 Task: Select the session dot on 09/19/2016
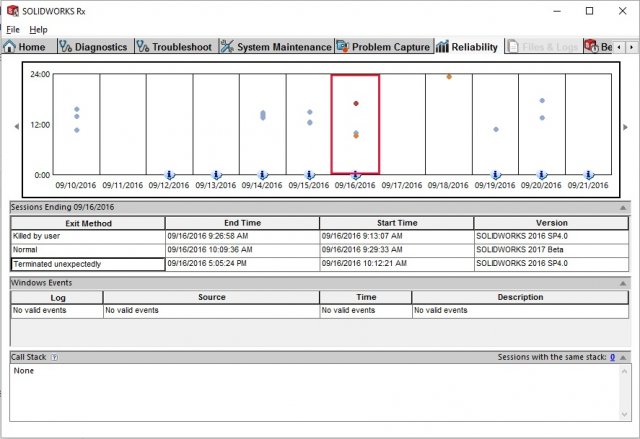[496, 129]
